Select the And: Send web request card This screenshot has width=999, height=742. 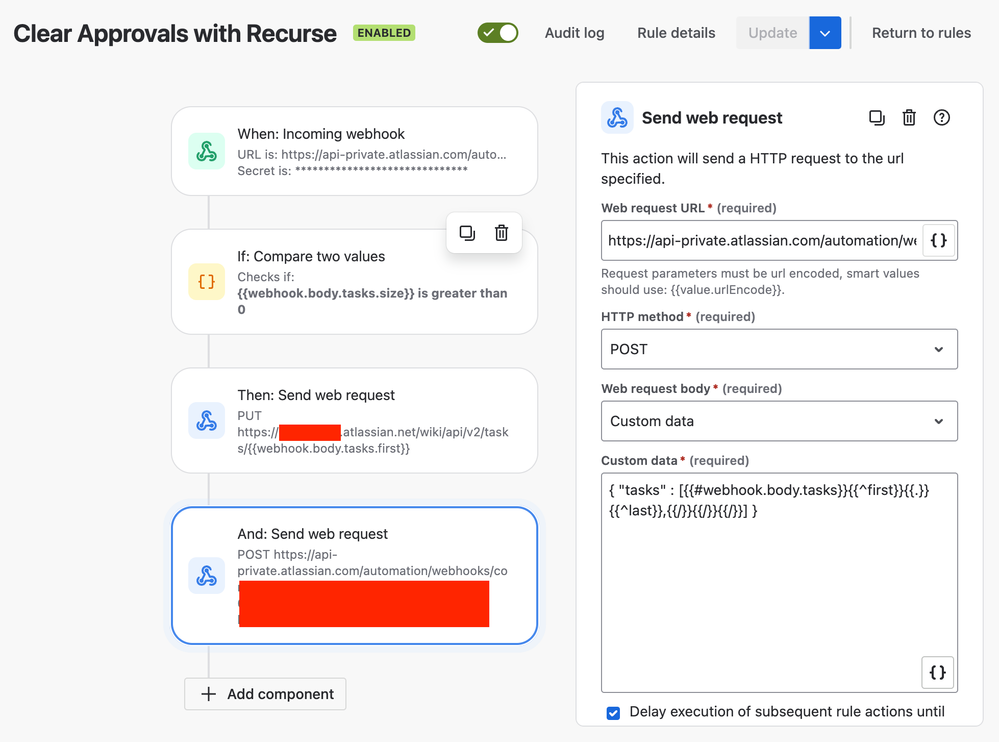pos(354,576)
